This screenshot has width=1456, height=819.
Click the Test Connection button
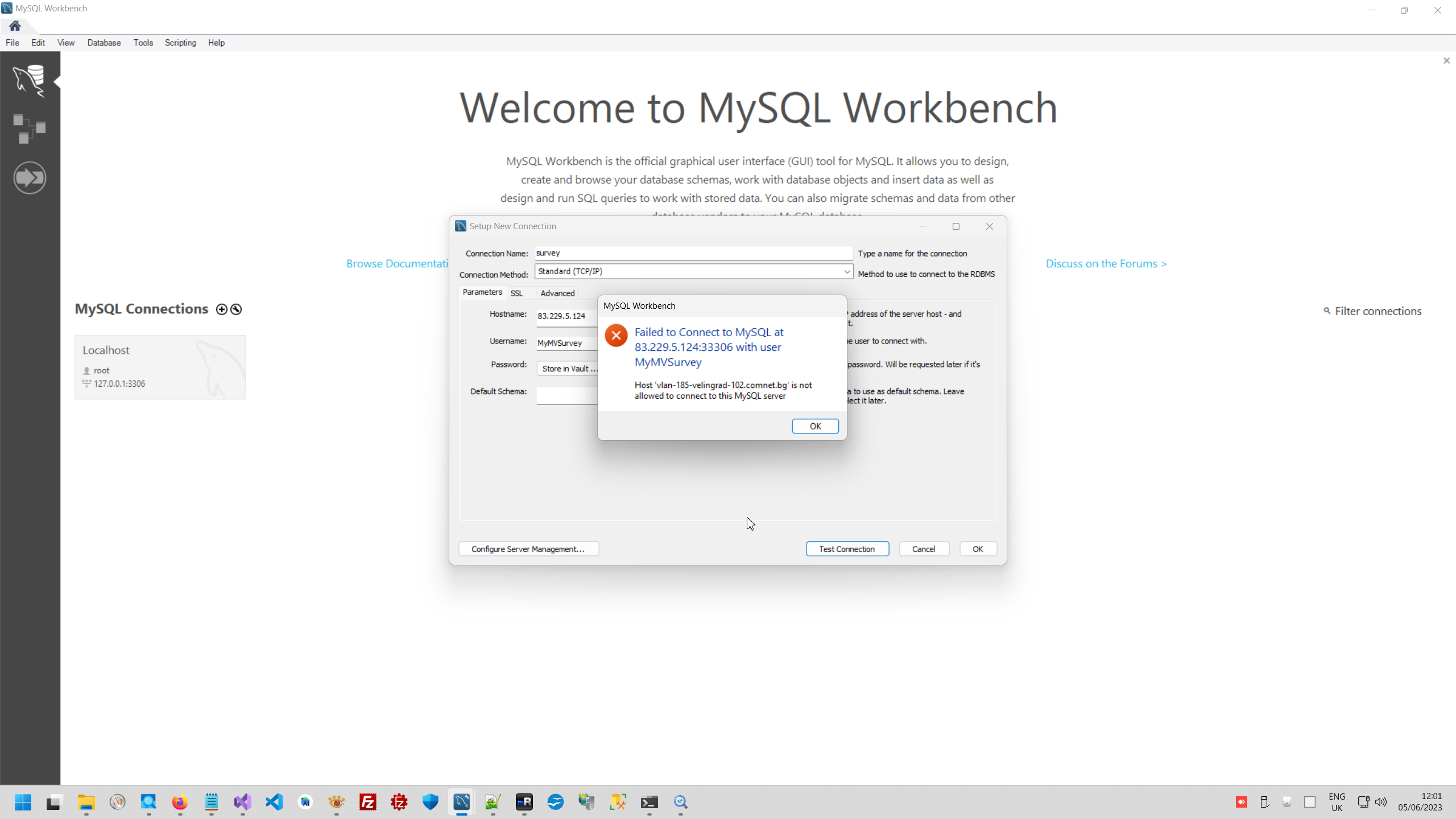846,549
